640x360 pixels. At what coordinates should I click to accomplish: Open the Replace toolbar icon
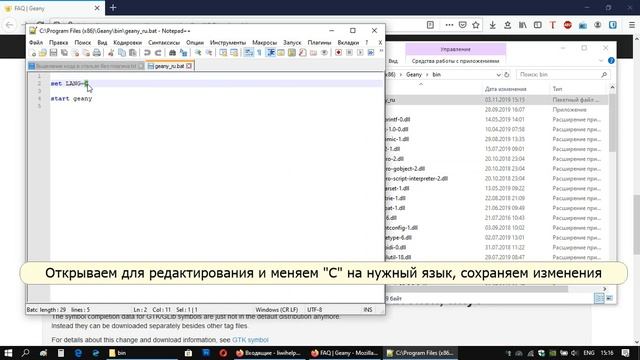tap(183, 53)
